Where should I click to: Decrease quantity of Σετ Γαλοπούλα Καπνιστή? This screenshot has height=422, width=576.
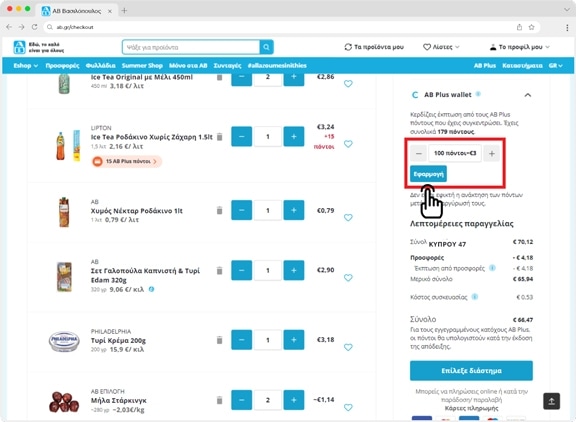241,270
